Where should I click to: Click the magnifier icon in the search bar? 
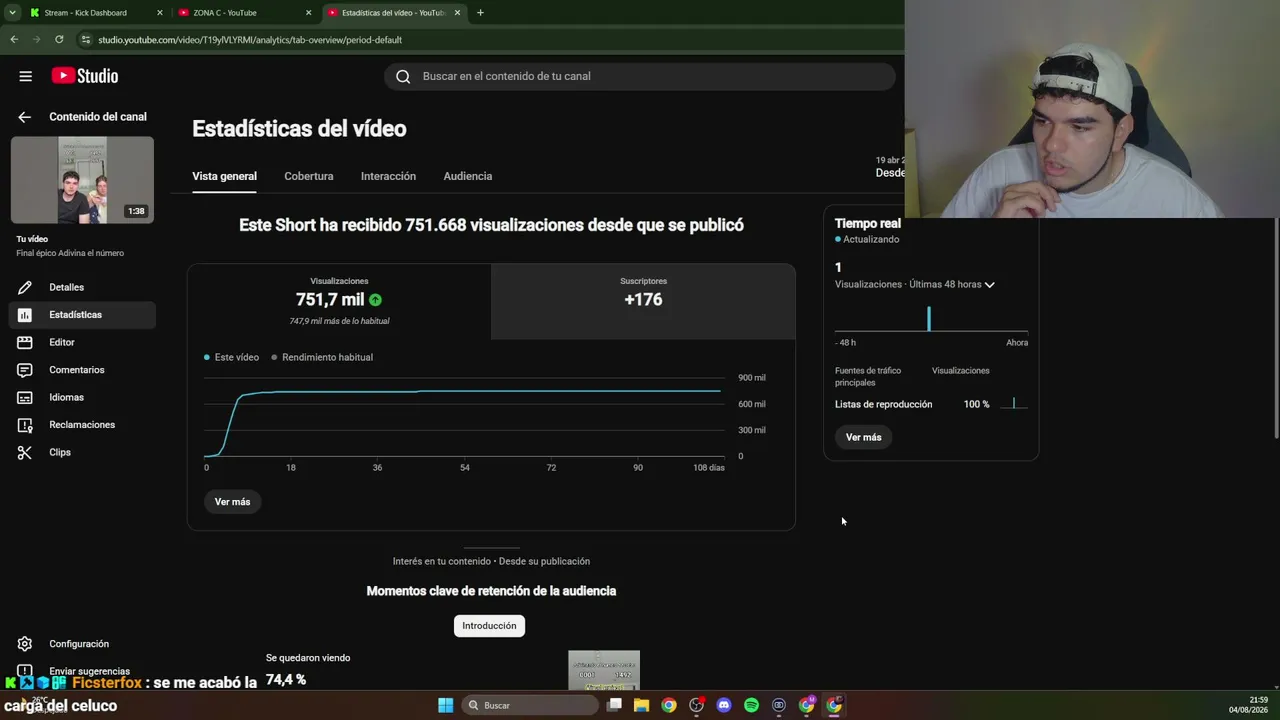coord(403,76)
